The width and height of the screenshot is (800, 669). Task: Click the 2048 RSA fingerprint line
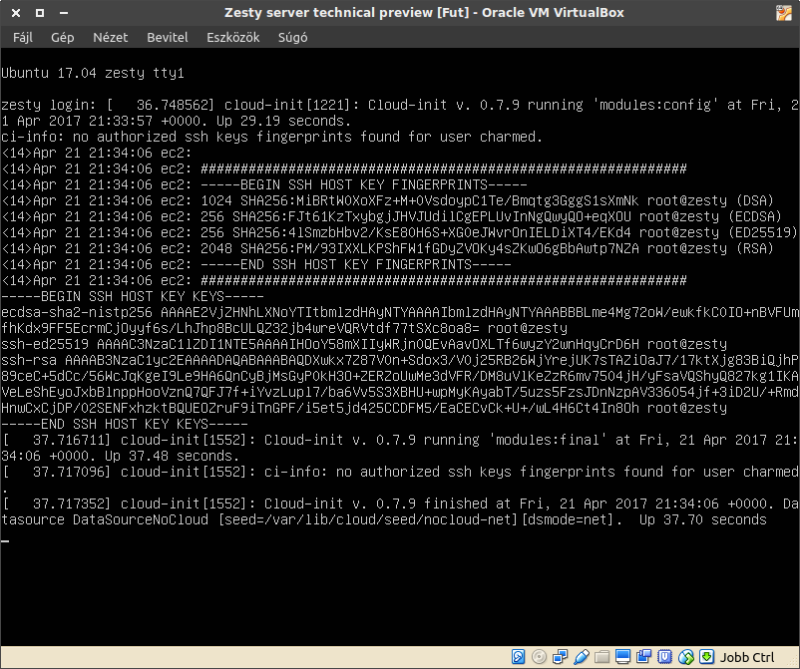pos(388,249)
